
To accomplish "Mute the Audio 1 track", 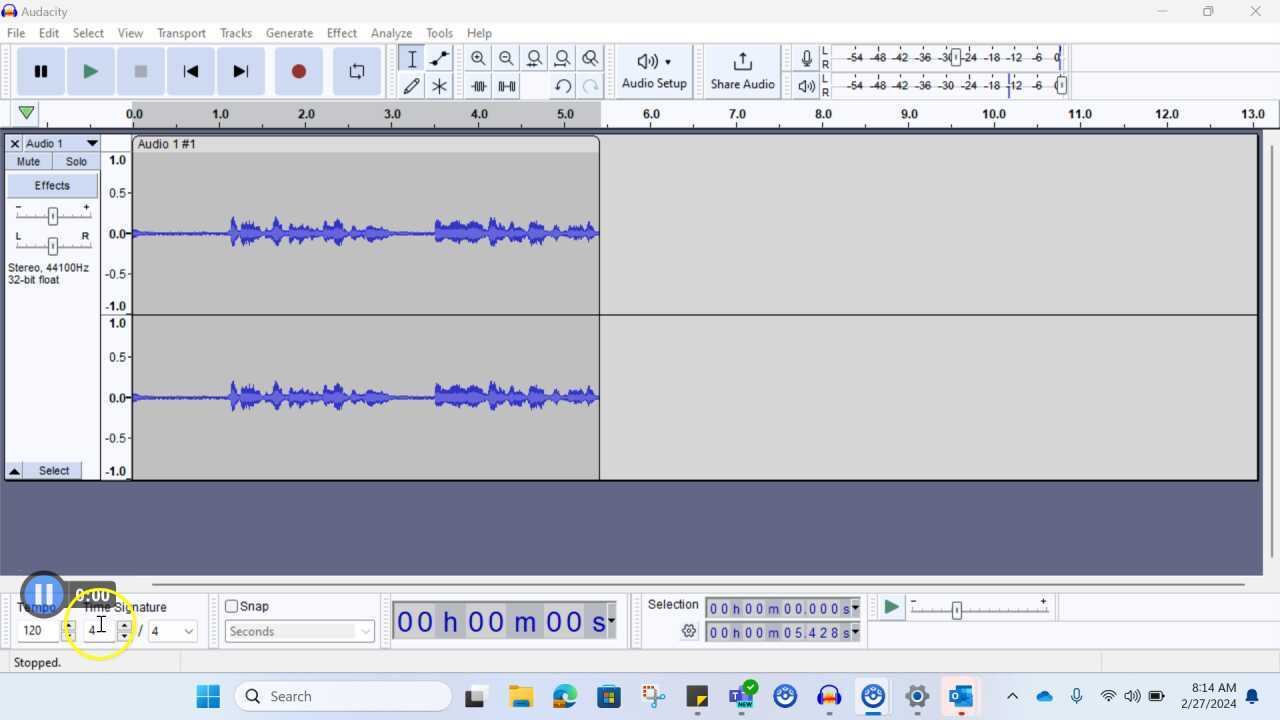I will 28,161.
